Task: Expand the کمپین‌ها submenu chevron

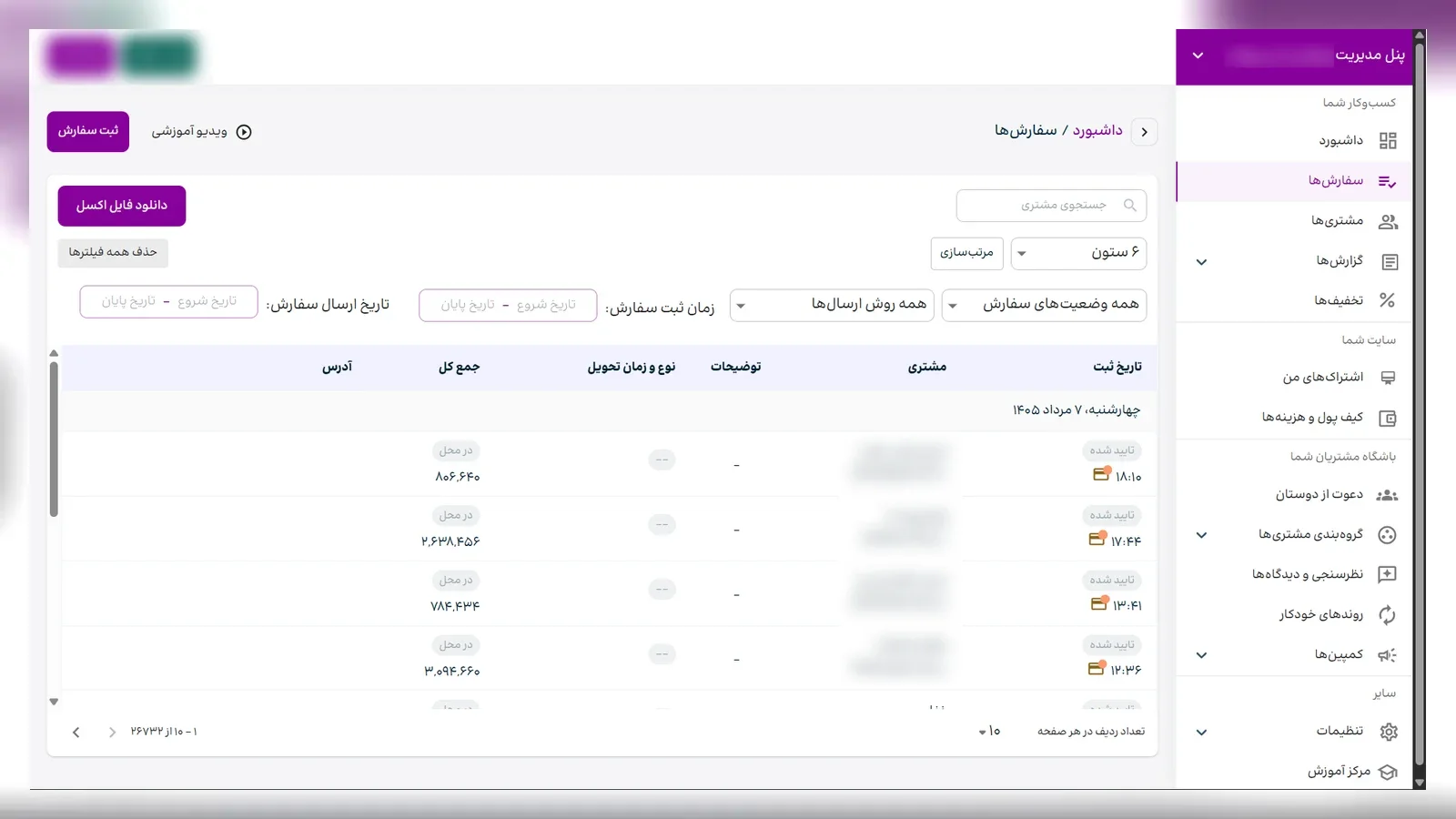Action: coord(1201,655)
